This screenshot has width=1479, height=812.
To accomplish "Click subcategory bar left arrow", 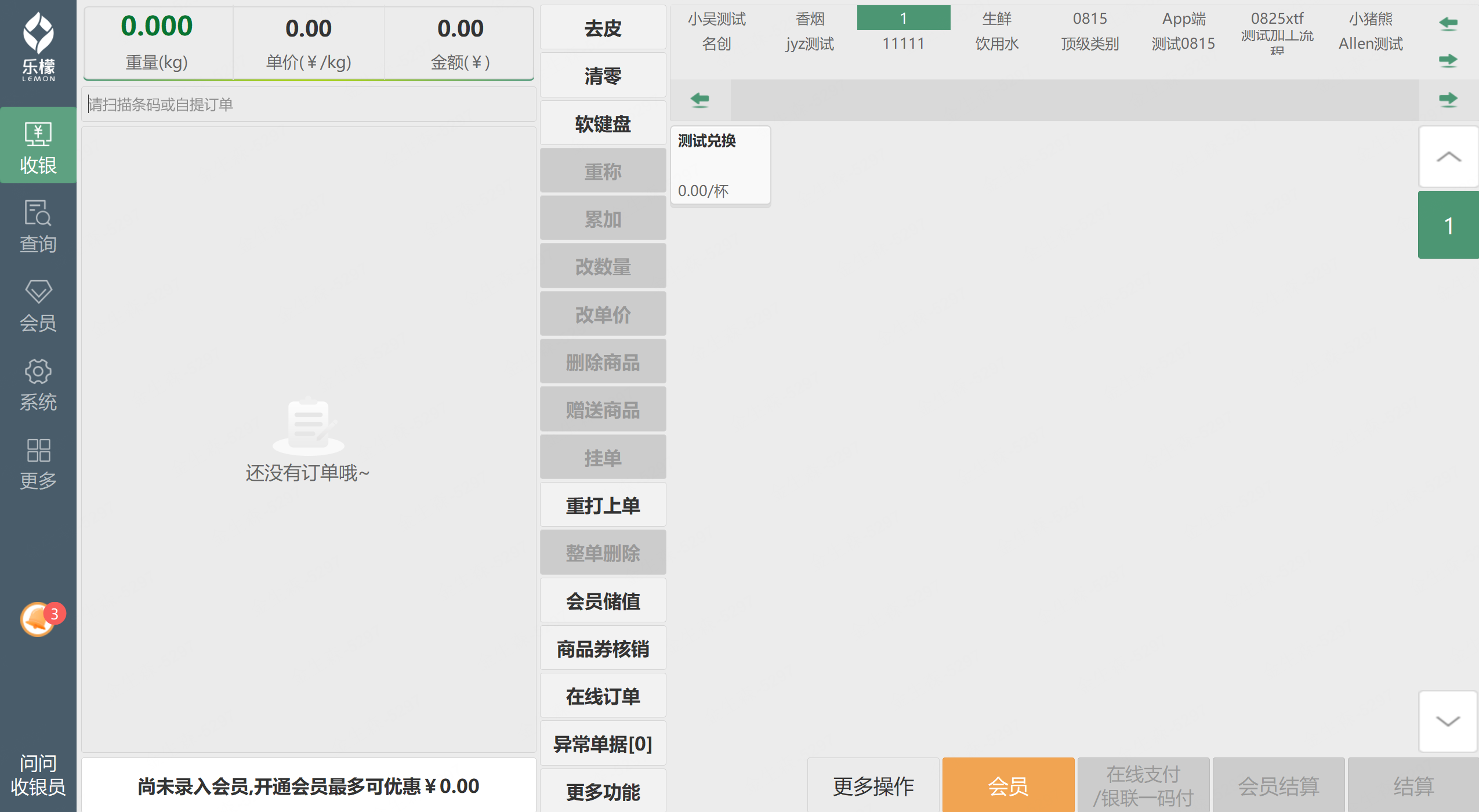I will pyautogui.click(x=700, y=100).
